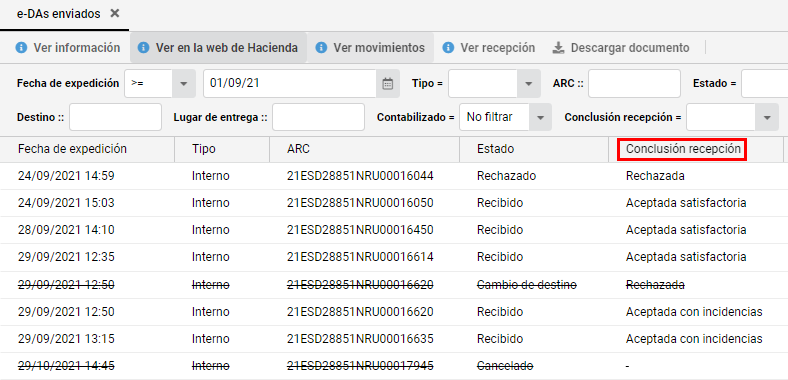This screenshot has width=788, height=380.
Task: Click the Ver información button
Action: point(68,48)
